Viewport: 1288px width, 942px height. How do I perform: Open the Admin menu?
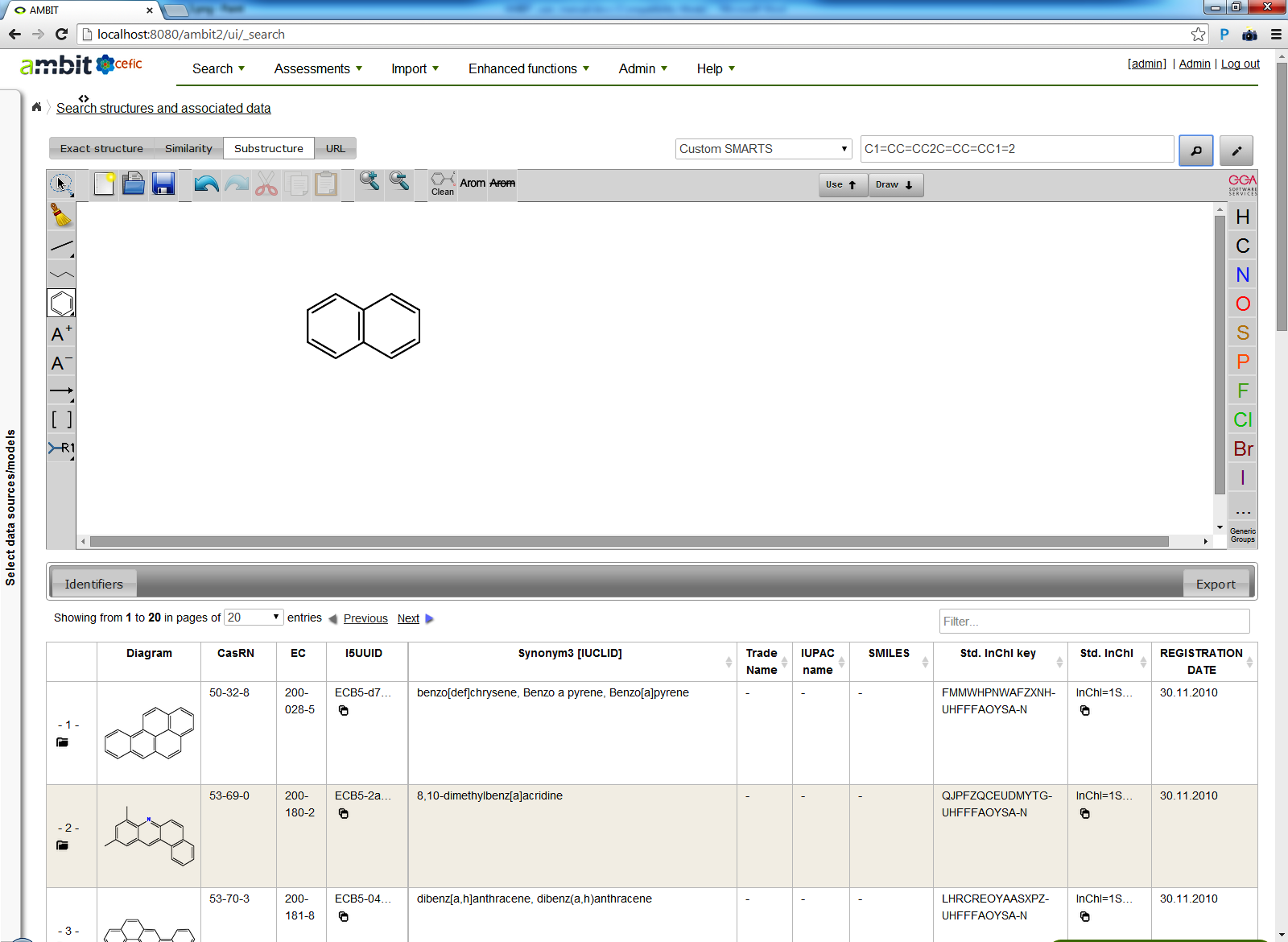(642, 68)
